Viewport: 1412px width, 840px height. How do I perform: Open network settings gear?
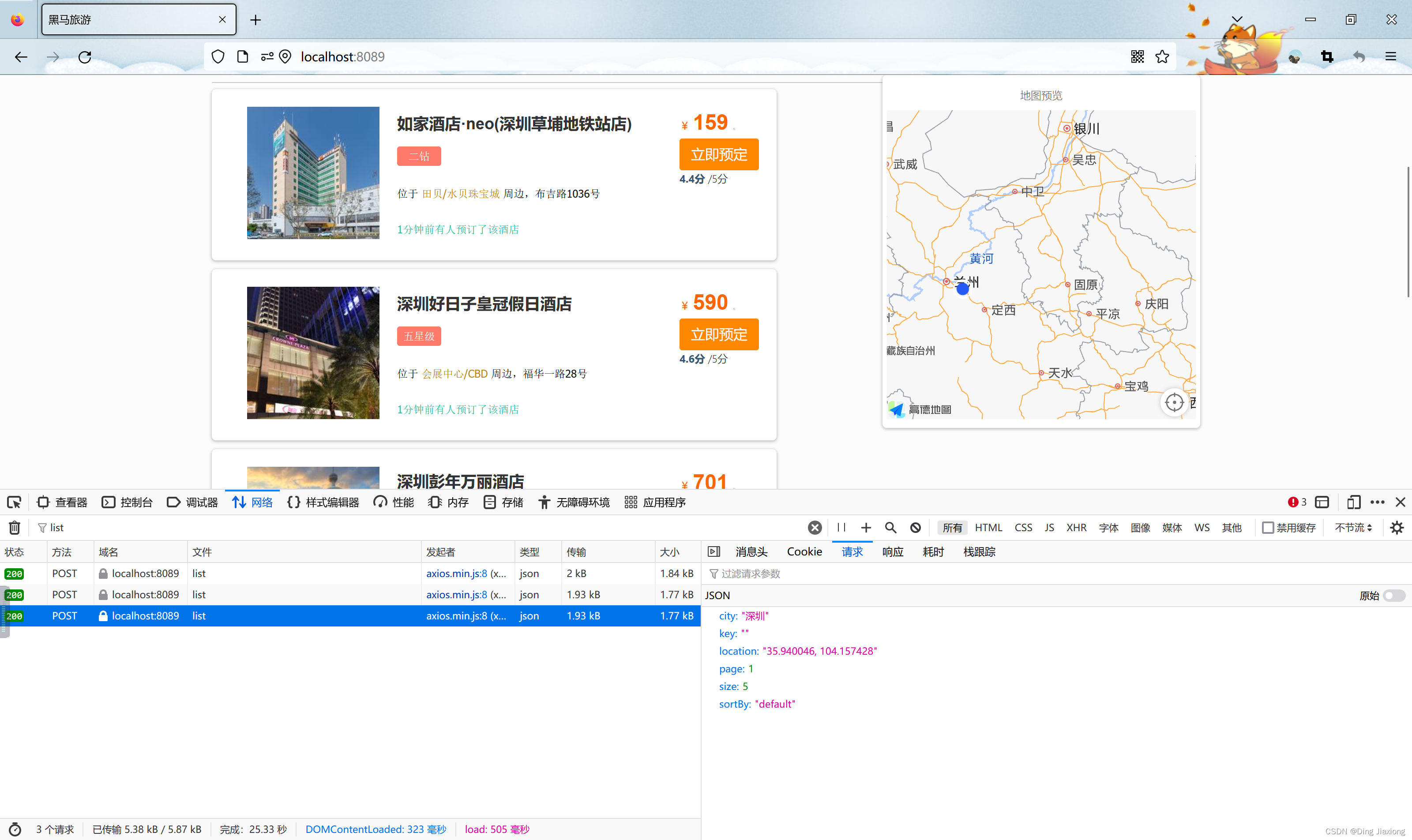[1397, 528]
